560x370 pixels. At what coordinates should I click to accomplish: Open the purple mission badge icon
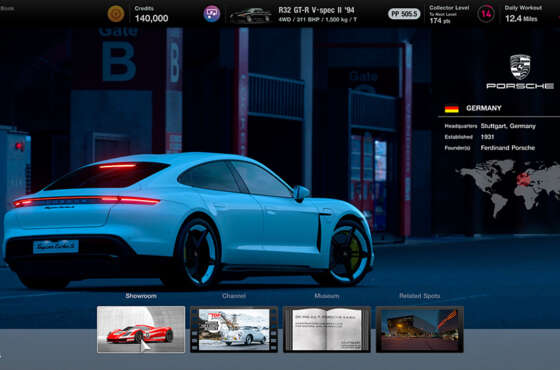coord(211,14)
